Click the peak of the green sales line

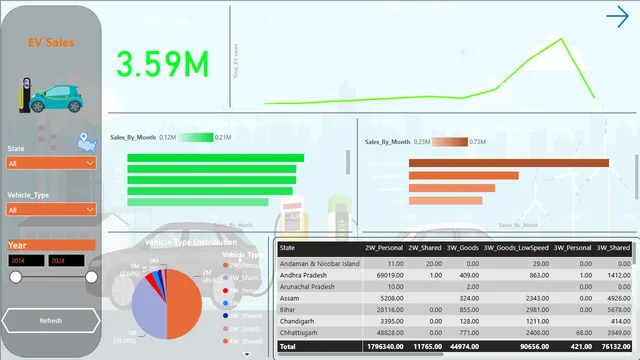(x=561, y=39)
